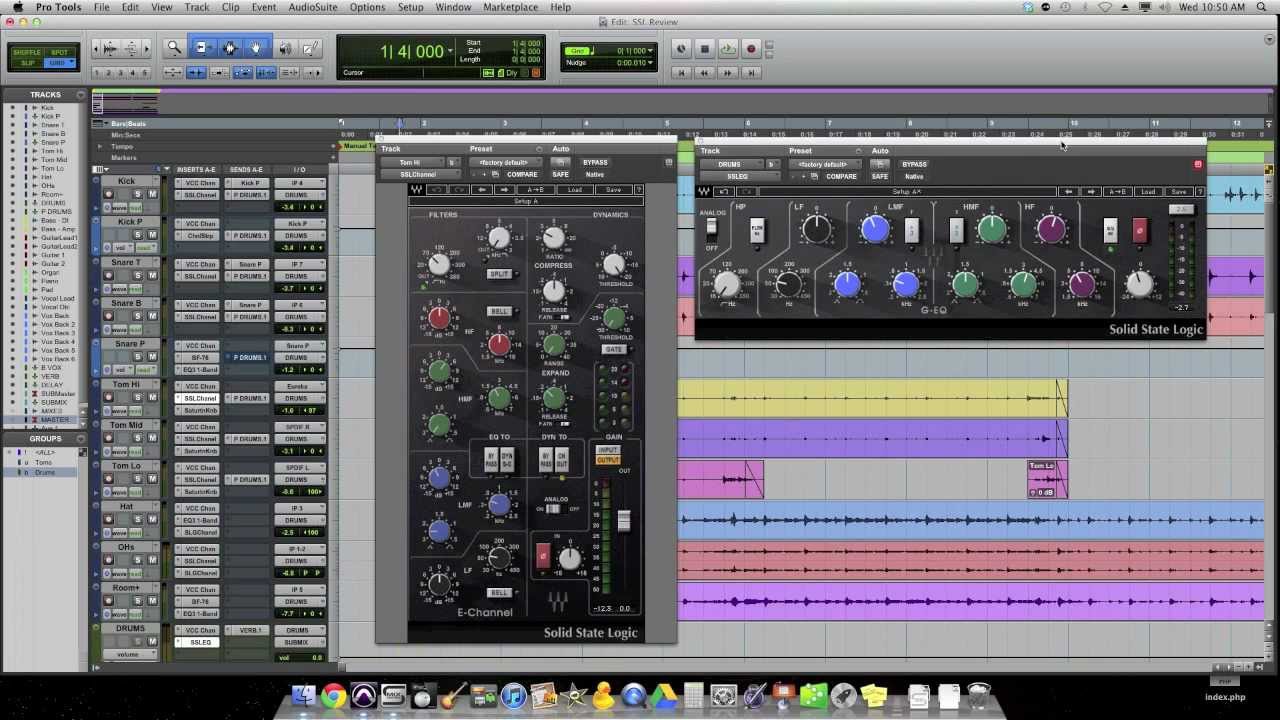Click E-Channel compressor threshold knob

613,264
